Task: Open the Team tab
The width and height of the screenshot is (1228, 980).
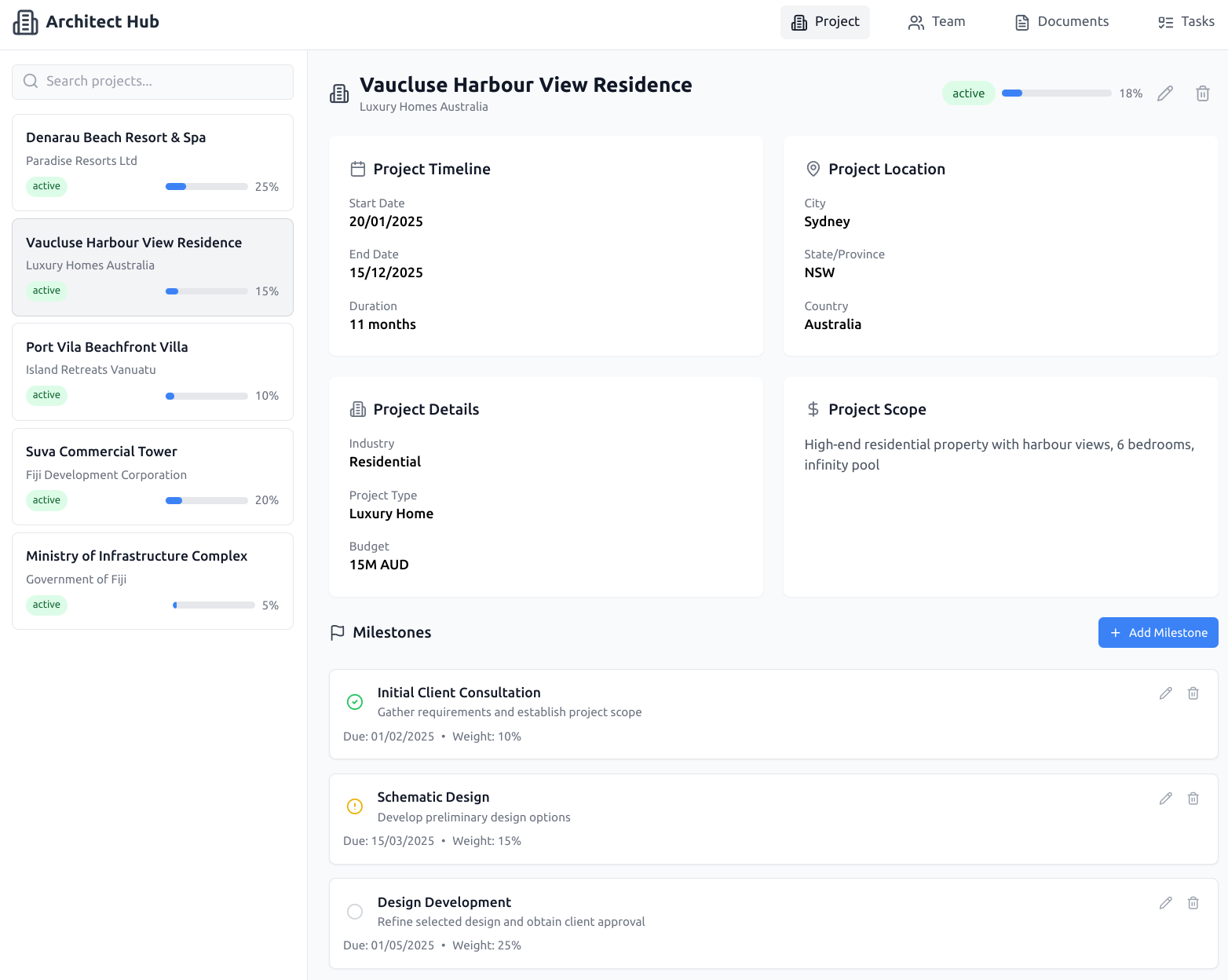Action: [x=937, y=22]
